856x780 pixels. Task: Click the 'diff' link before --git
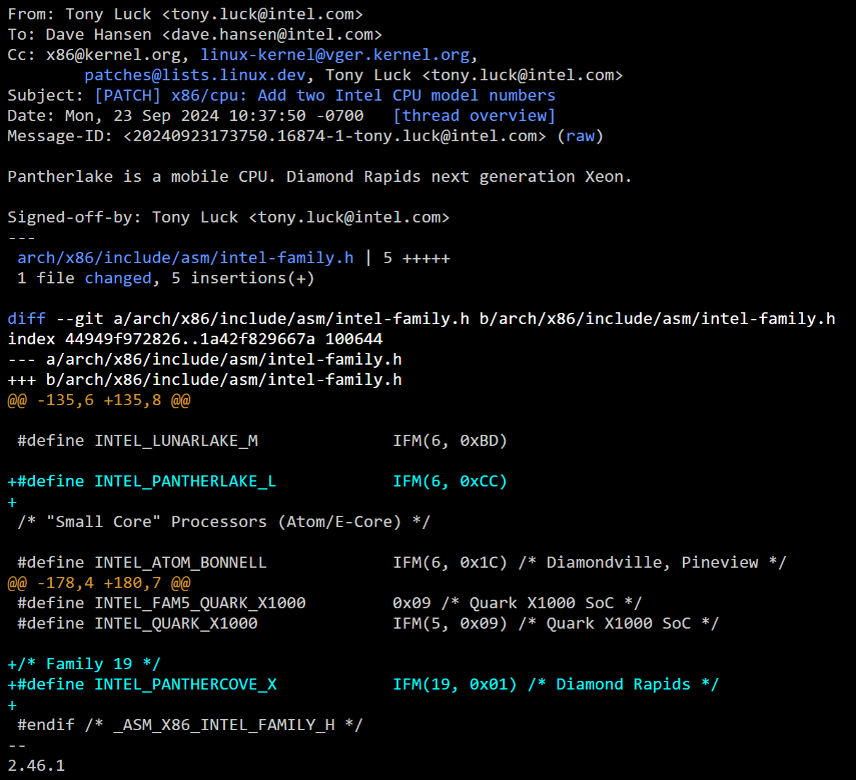click(27, 319)
